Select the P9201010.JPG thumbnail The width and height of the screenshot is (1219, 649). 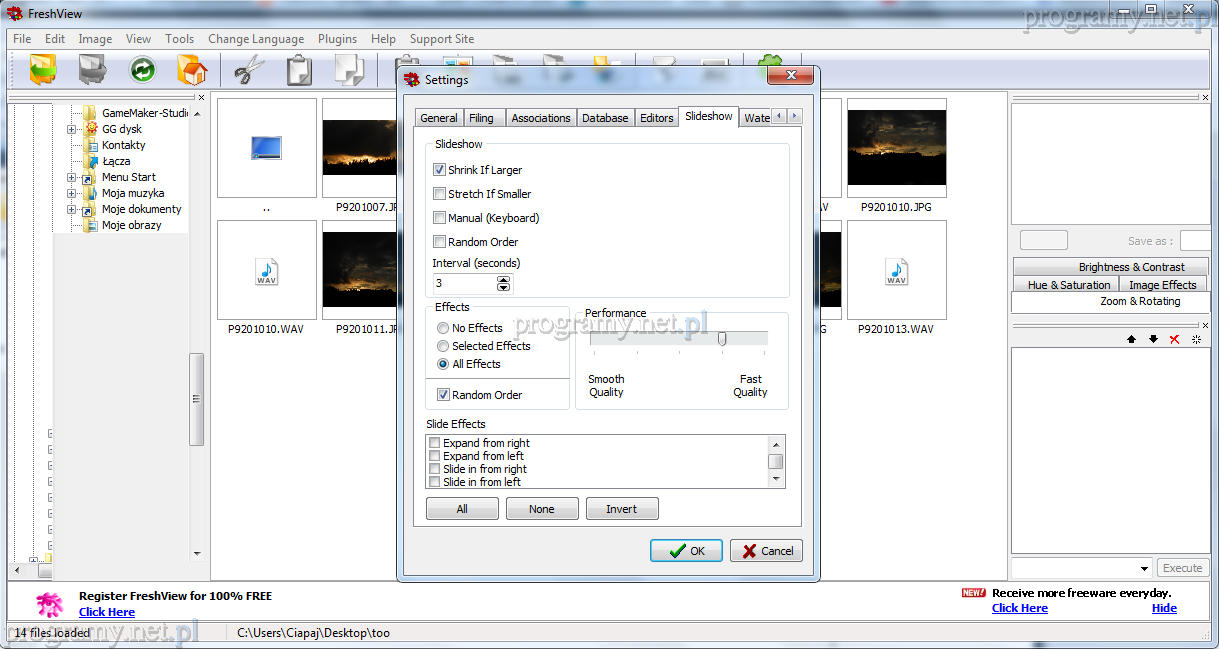896,148
